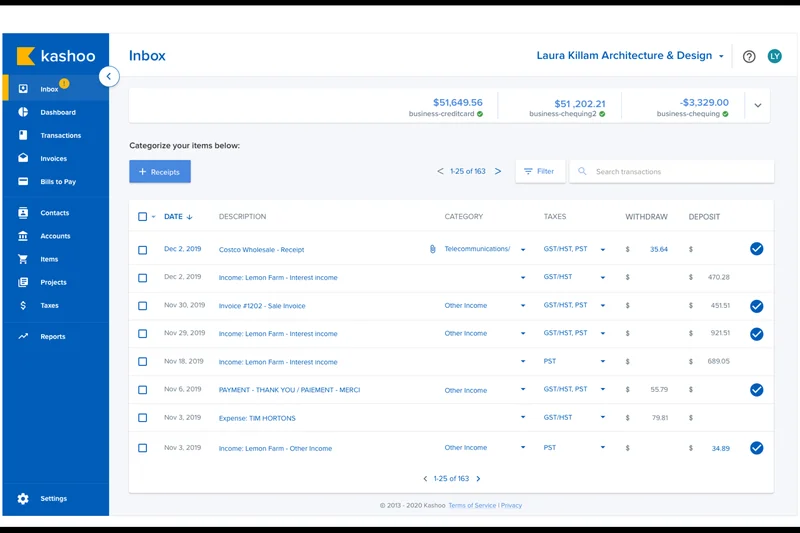
Task: Confirm the Invoice #1202 row with checkmark
Action: click(x=756, y=306)
